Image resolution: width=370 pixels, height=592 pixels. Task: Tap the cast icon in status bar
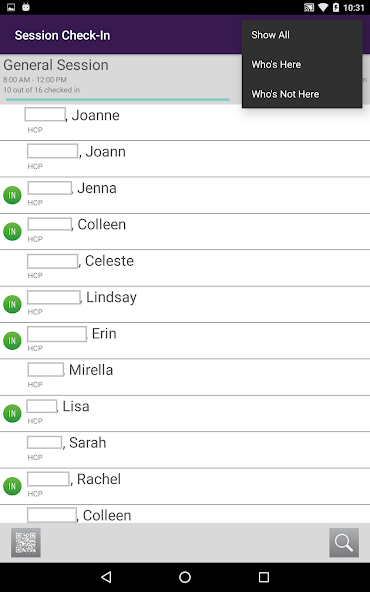(309, 7)
